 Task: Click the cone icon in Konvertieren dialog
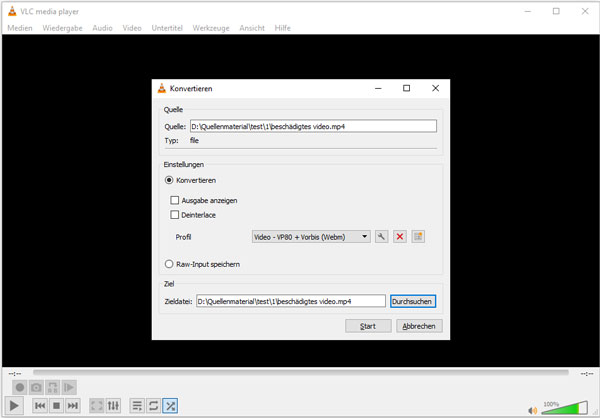(x=162, y=88)
